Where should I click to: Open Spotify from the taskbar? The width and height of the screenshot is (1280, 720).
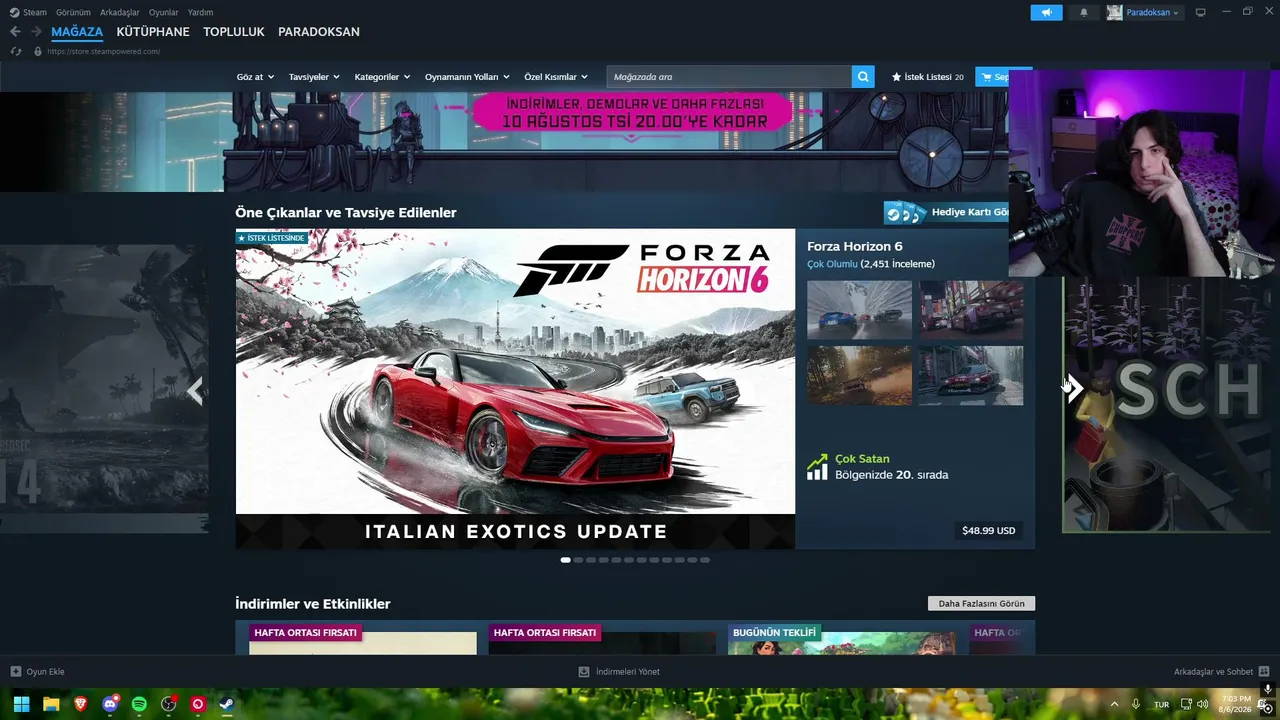(x=139, y=704)
